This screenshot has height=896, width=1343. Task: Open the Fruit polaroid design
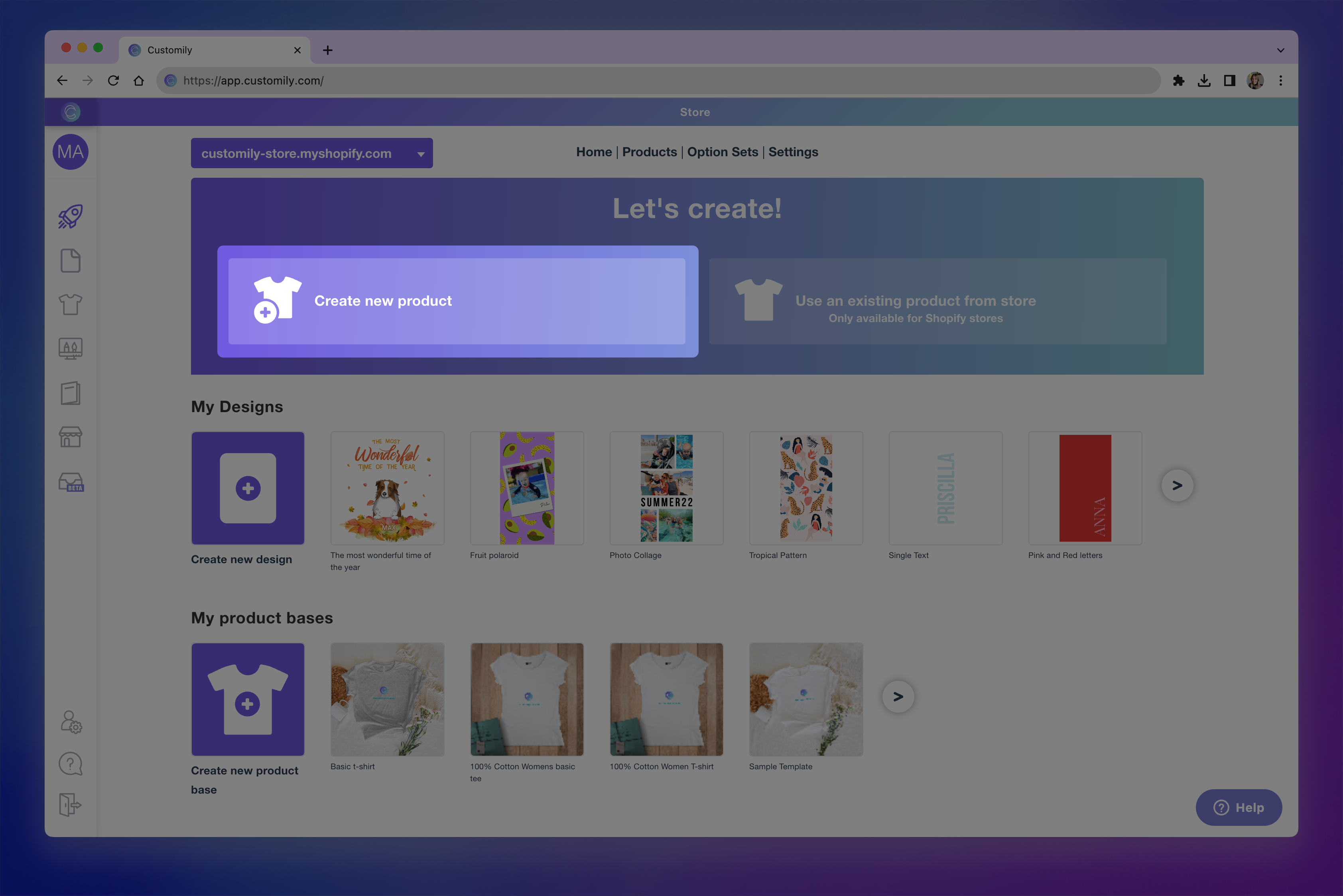click(x=527, y=487)
